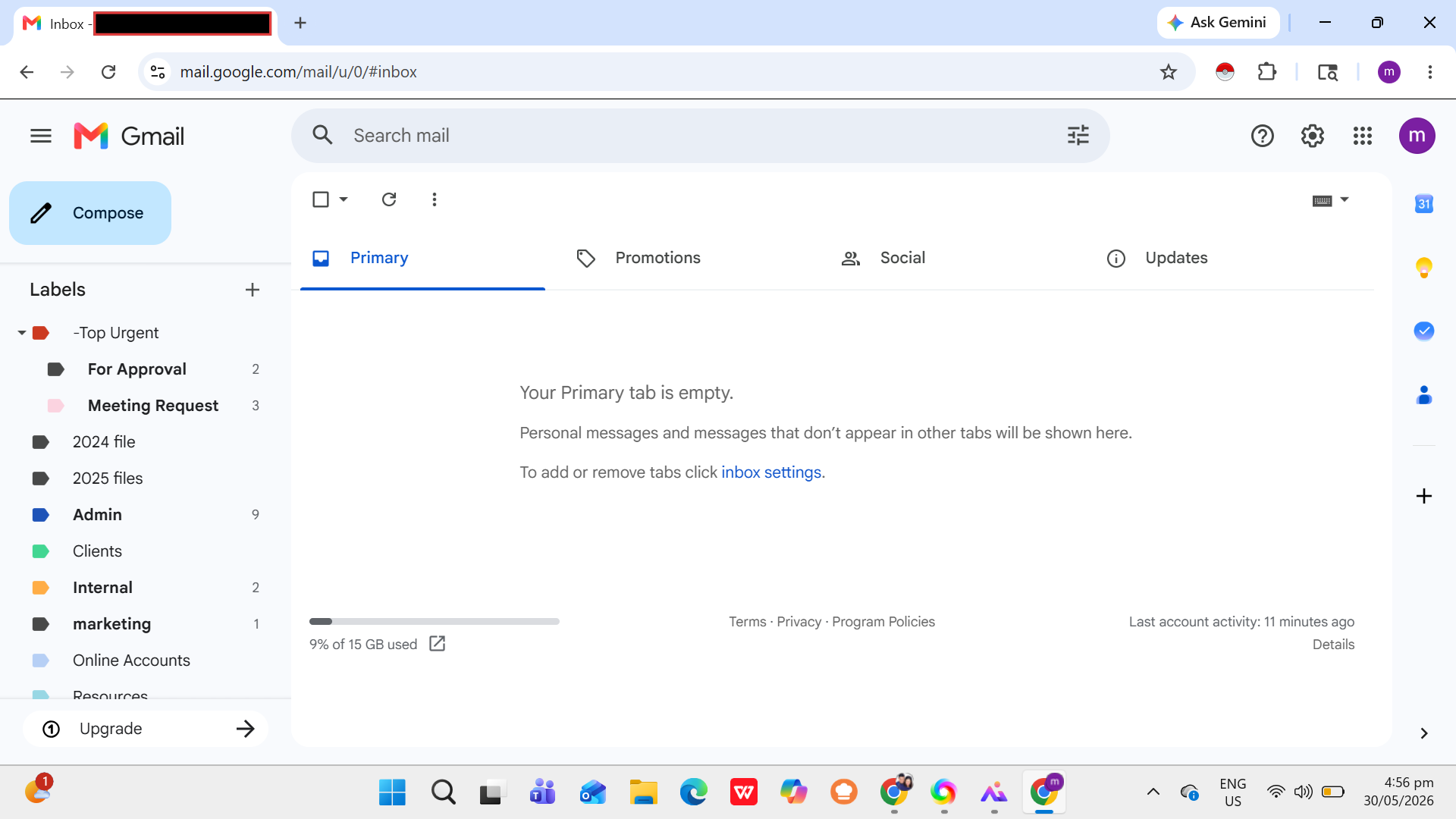The image size is (1456, 819).
Task: Open the Internal label
Action: [x=102, y=588]
